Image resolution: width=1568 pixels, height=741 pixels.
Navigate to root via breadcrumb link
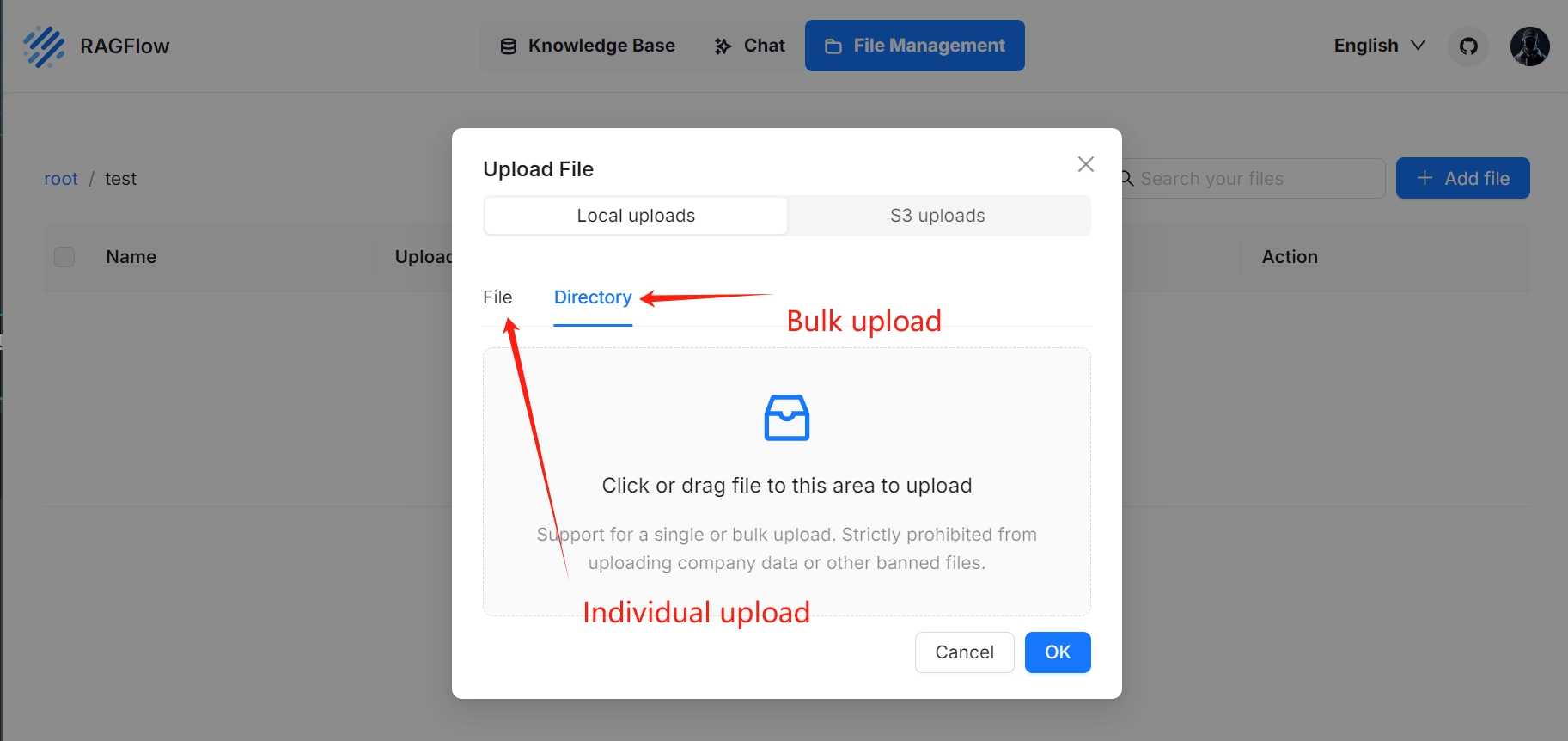pyautogui.click(x=60, y=178)
